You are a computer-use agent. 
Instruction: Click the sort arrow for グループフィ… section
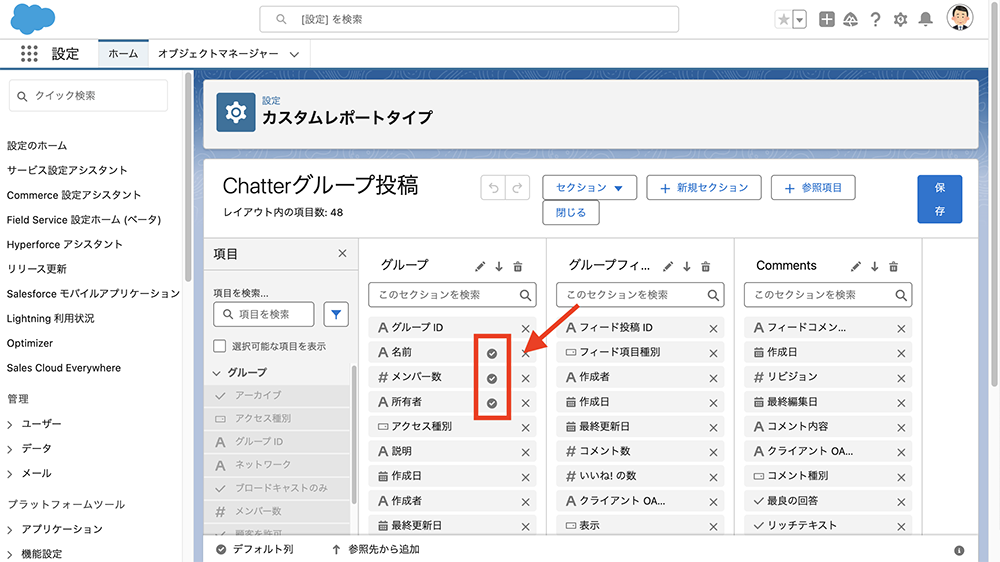click(x=686, y=266)
